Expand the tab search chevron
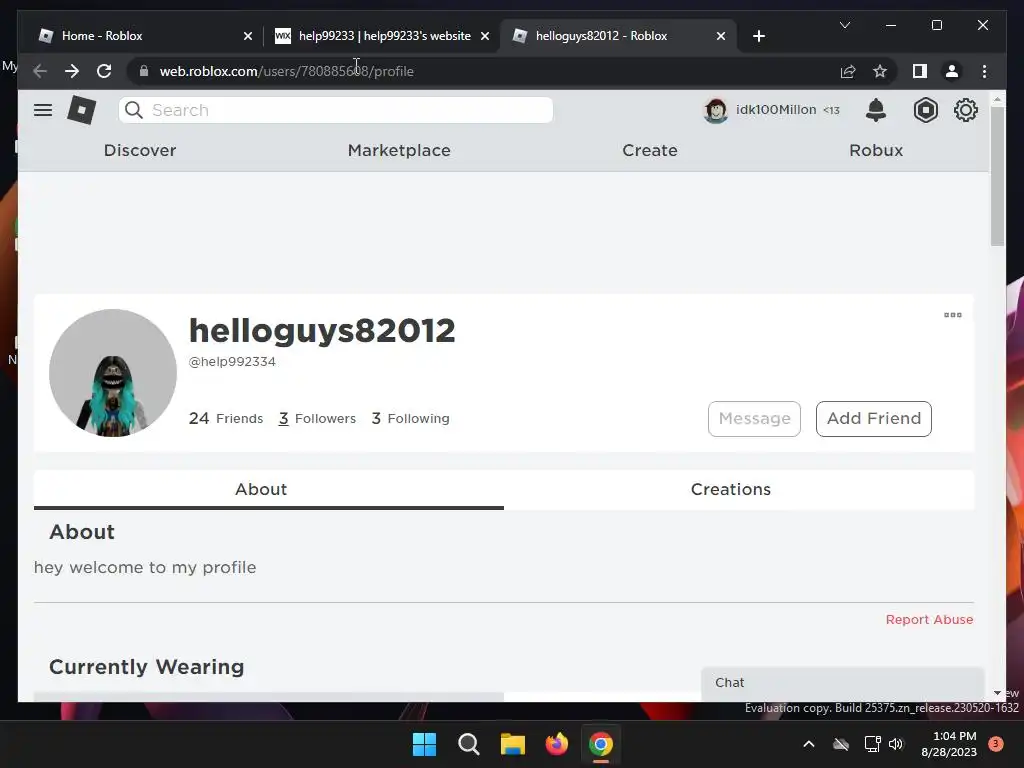Viewport: 1024px width, 768px height. click(844, 25)
